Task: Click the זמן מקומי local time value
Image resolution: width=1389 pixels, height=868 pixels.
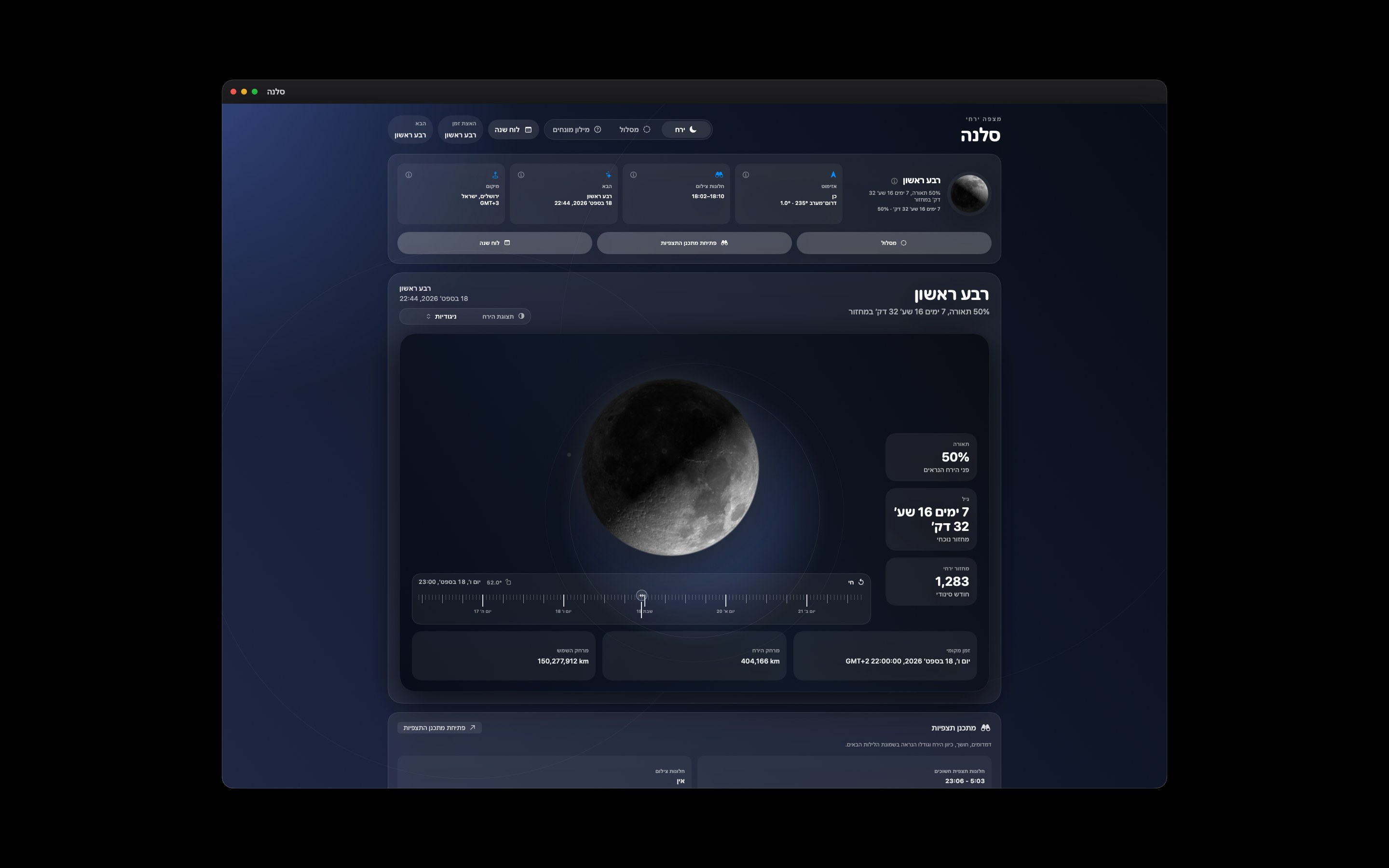Action: [908, 661]
